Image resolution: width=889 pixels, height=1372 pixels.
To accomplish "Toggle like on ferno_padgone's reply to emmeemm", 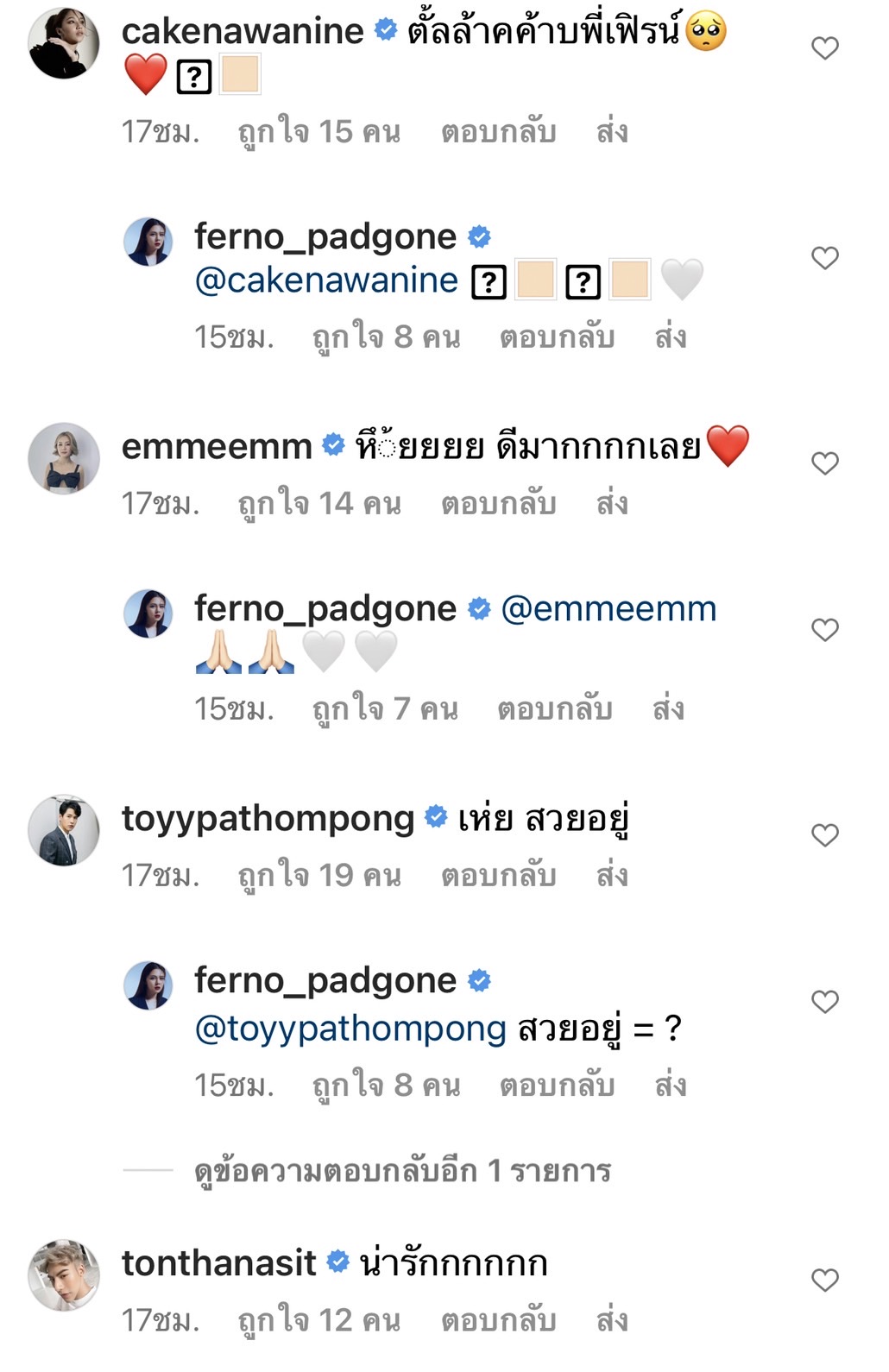I will (x=825, y=629).
